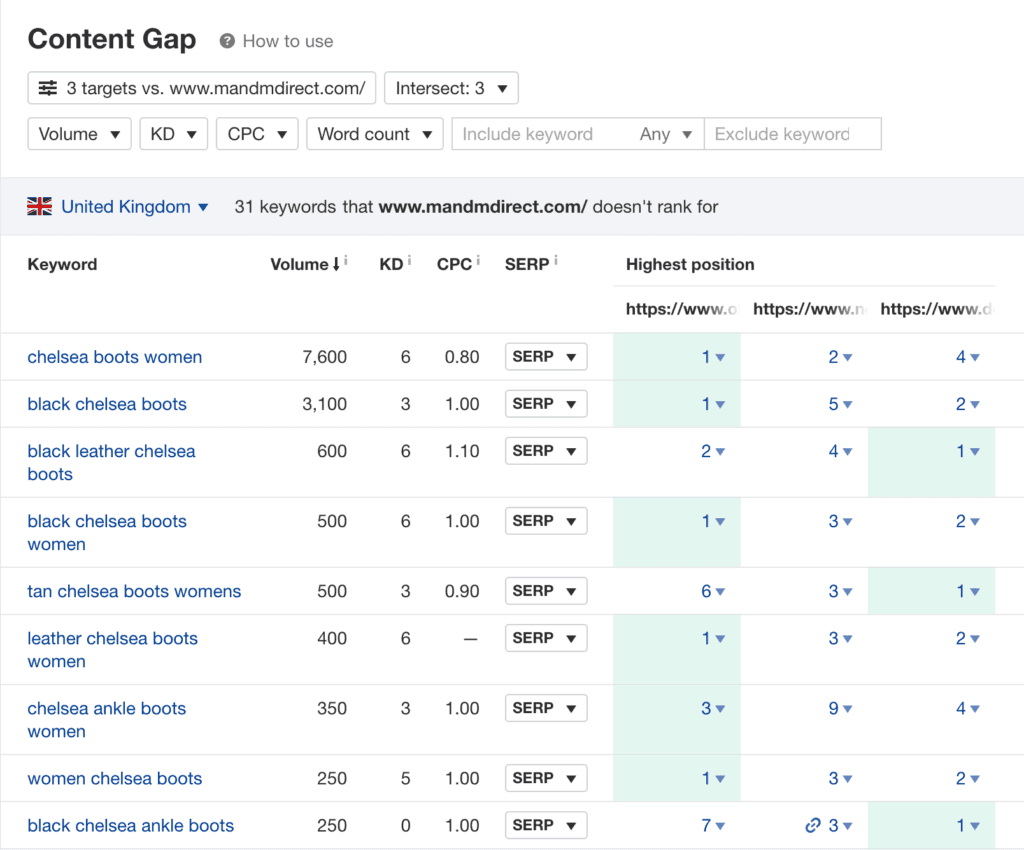Open keyword chelsea ankle boots women
The image size is (1024, 850).
pos(107,719)
